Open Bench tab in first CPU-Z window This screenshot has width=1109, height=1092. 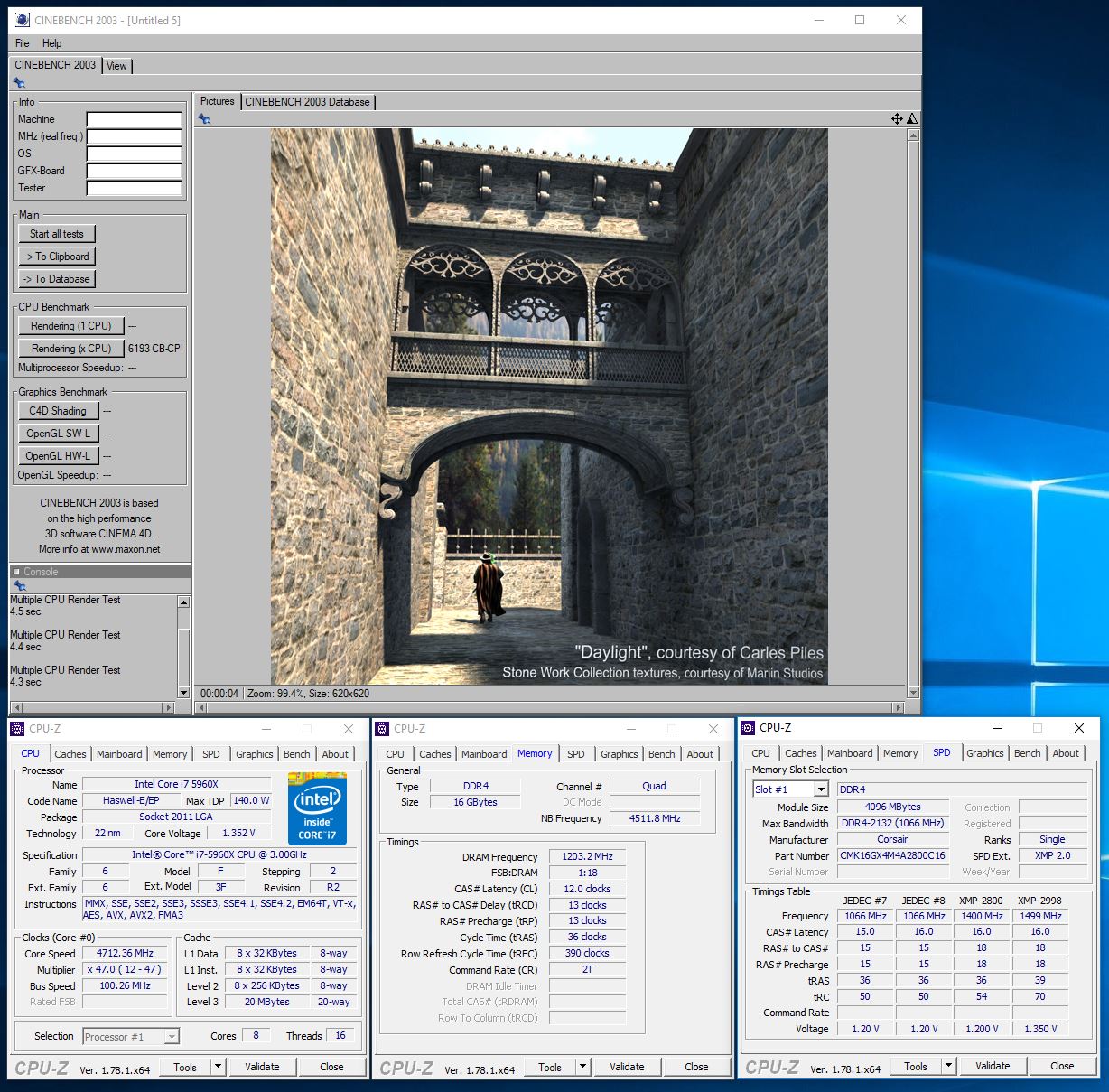pos(297,754)
